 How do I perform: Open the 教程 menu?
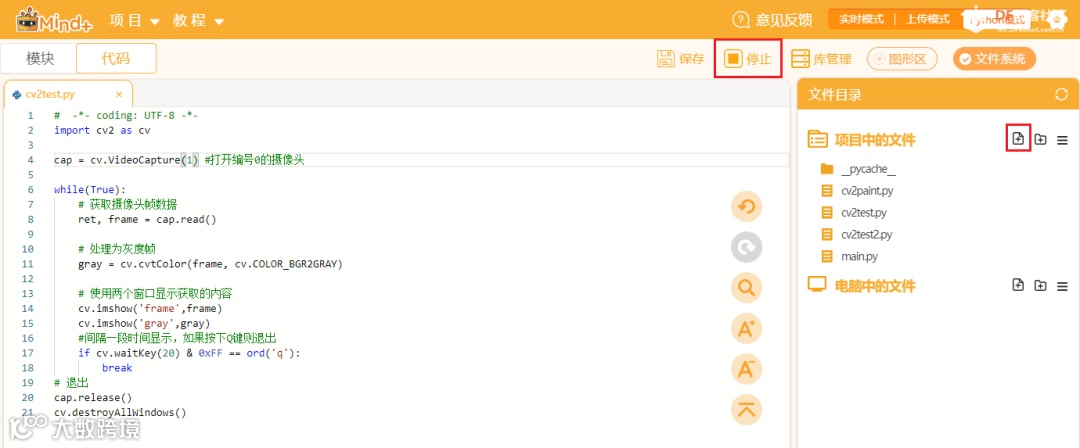[x=198, y=21]
